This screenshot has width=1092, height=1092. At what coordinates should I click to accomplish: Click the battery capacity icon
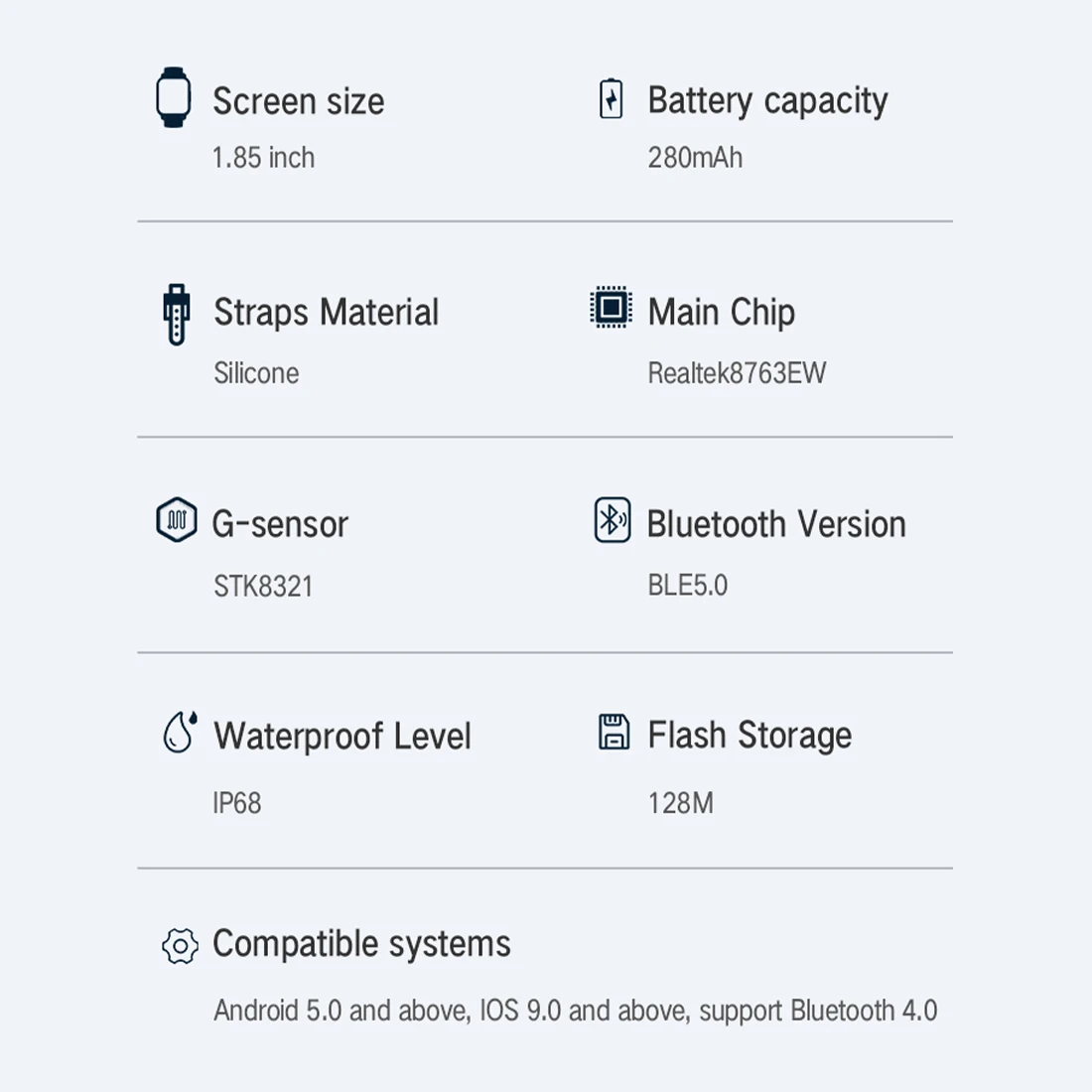[612, 99]
